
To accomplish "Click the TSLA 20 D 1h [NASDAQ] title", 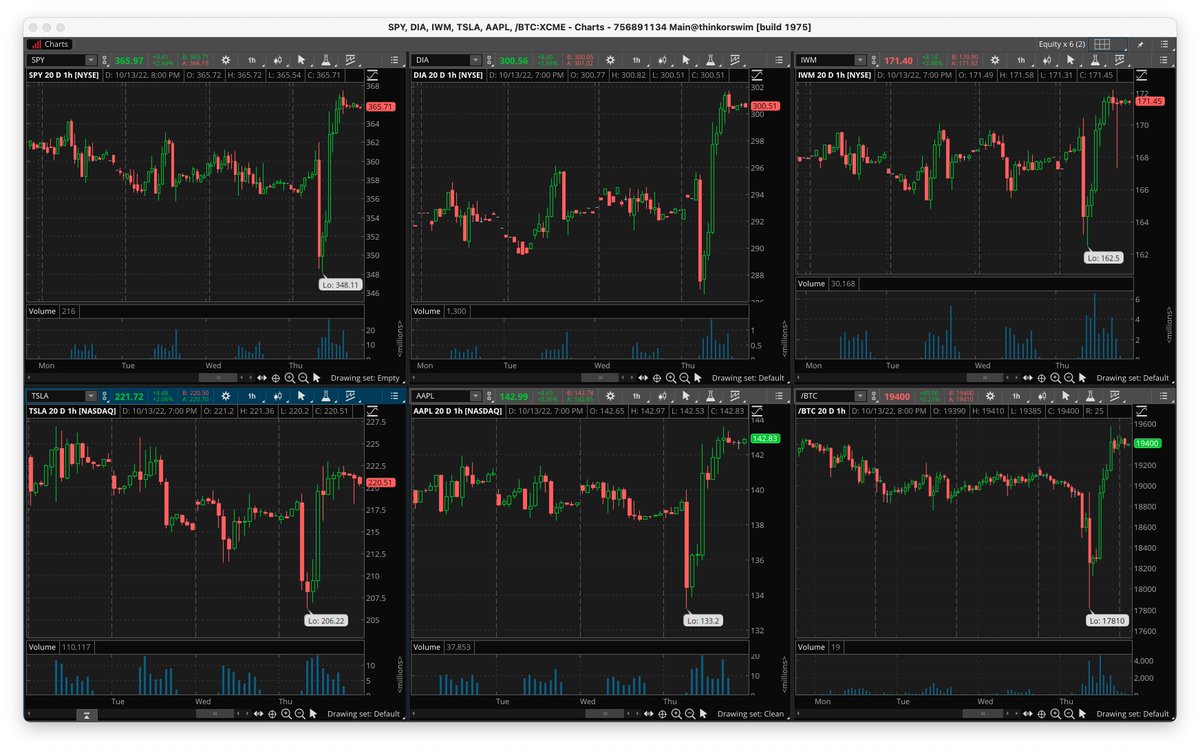I will tap(73, 411).
